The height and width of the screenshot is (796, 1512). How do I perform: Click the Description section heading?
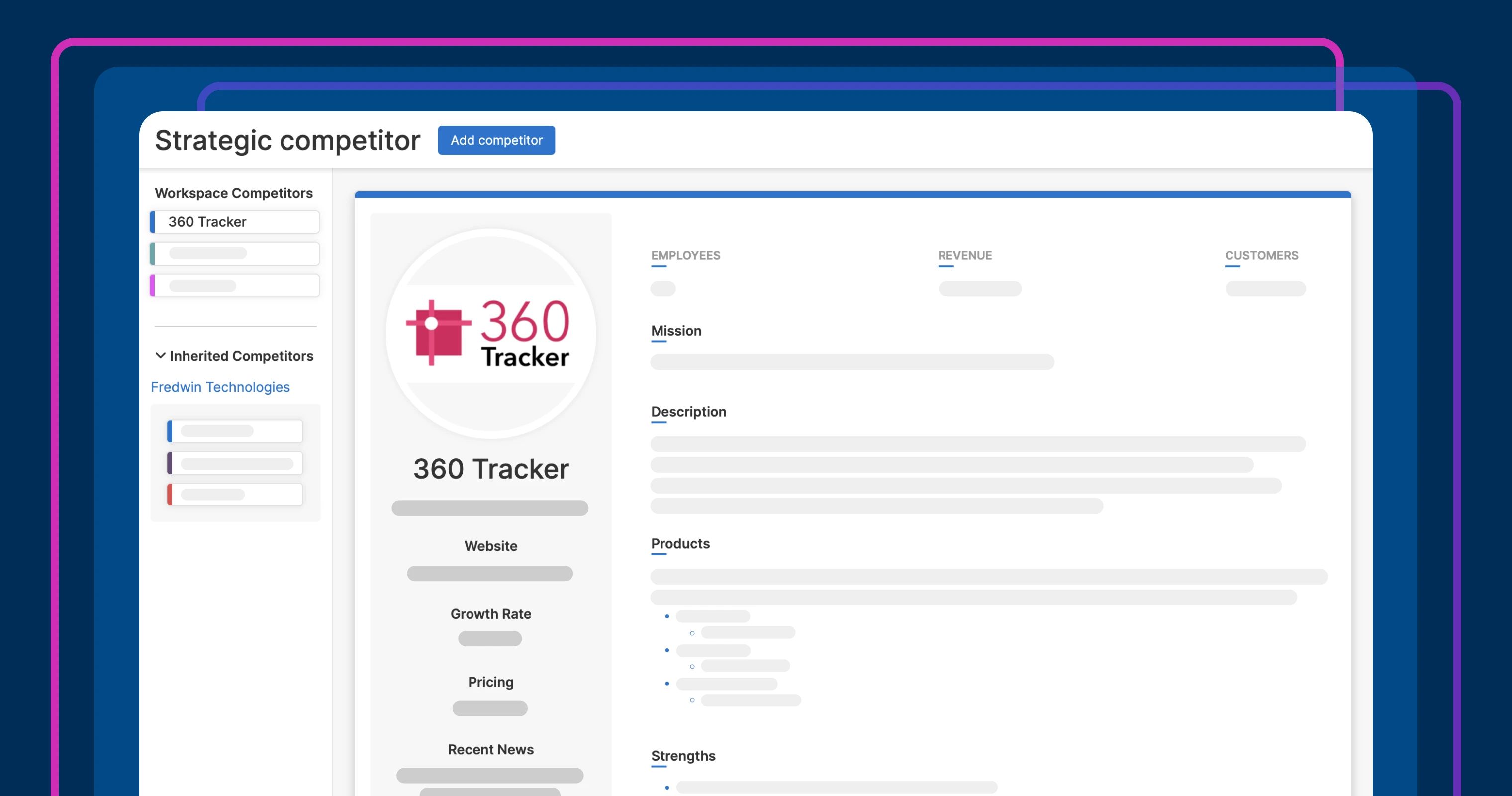click(688, 412)
